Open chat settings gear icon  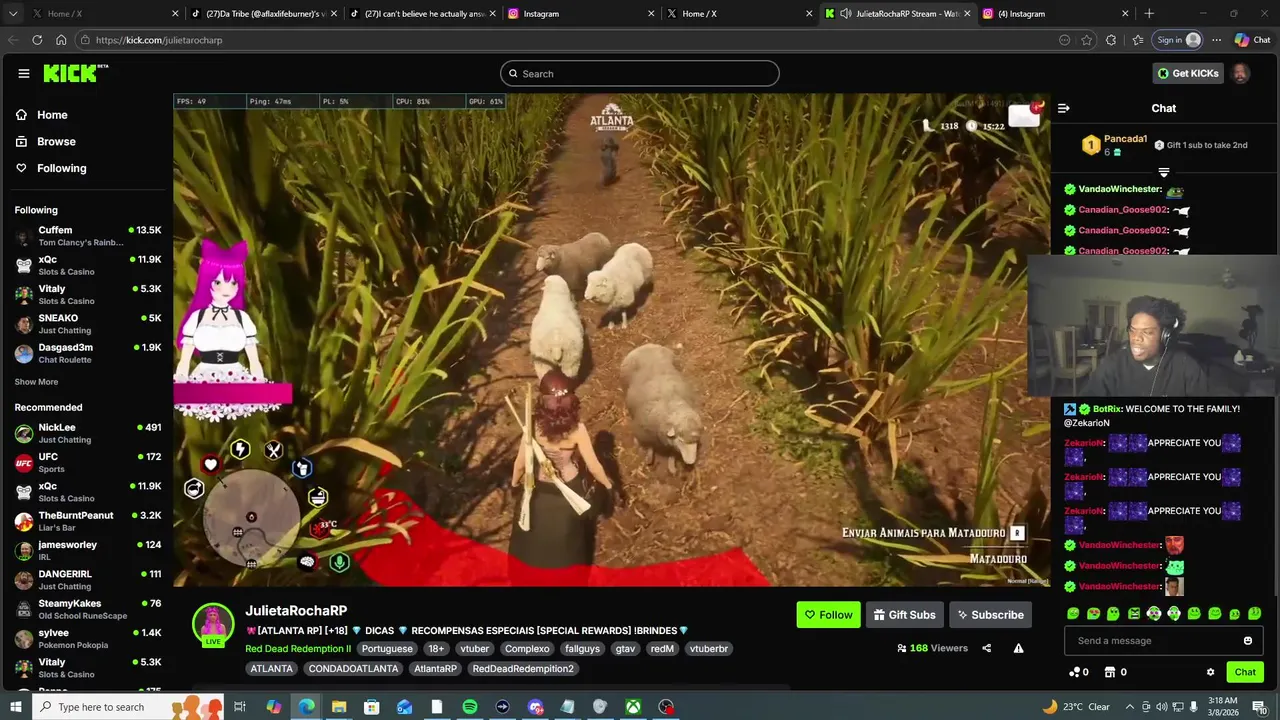1210,672
